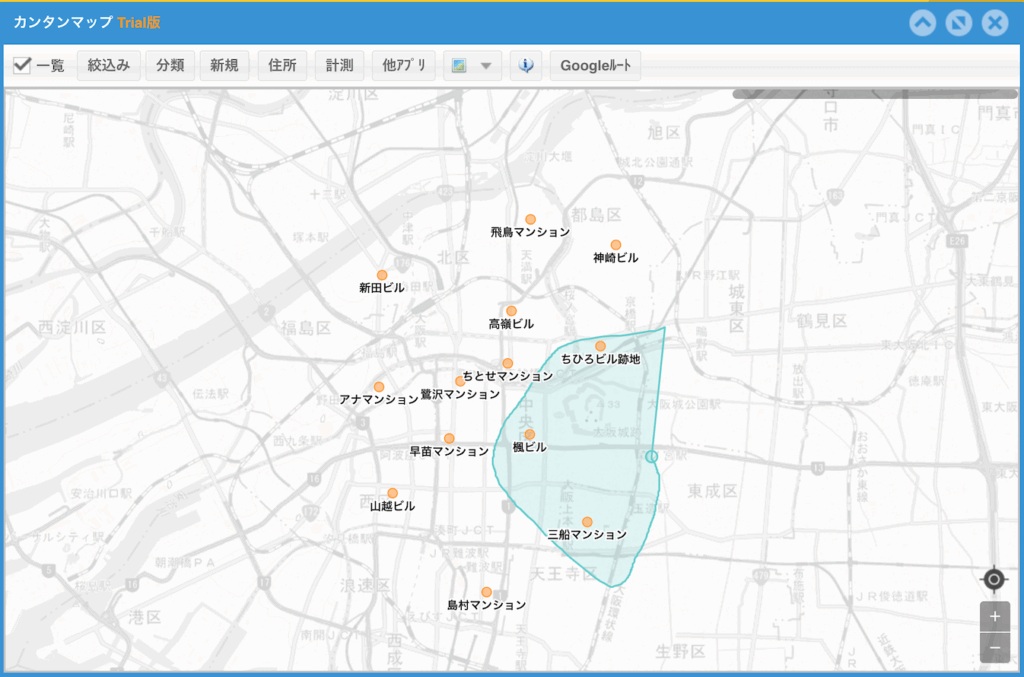Zoom out with the minus button
Viewport: 1024px width, 677px height.
point(994,647)
